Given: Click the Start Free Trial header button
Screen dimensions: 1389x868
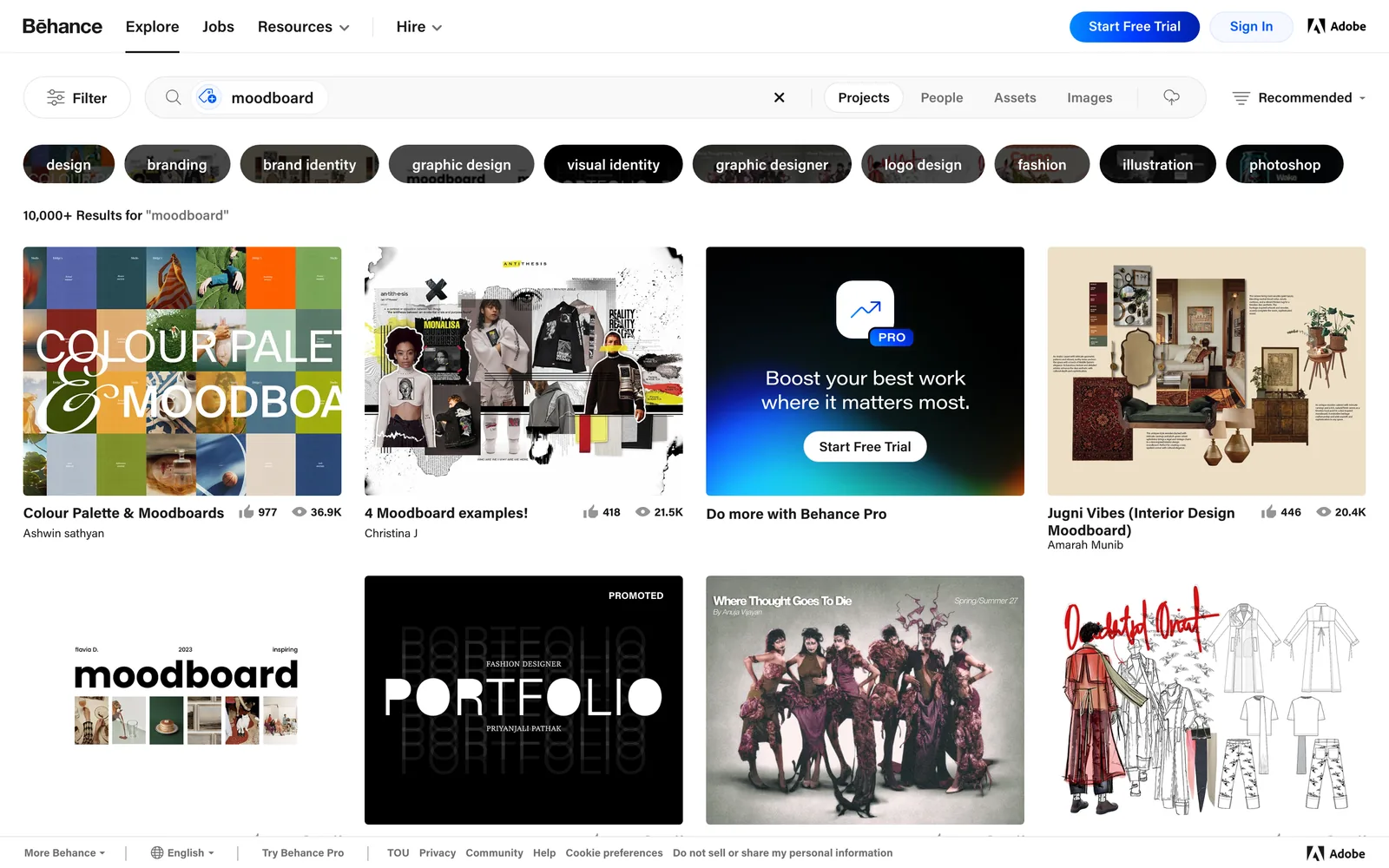Looking at the screenshot, I should tap(1135, 27).
